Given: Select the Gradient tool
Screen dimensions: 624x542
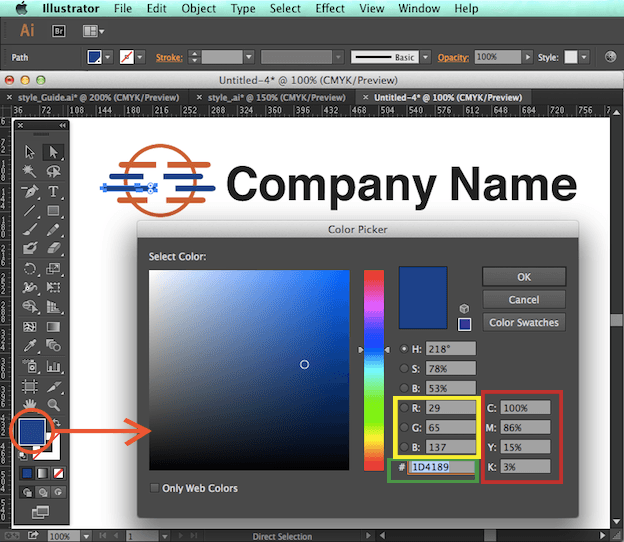Looking at the screenshot, I should coord(53,327).
